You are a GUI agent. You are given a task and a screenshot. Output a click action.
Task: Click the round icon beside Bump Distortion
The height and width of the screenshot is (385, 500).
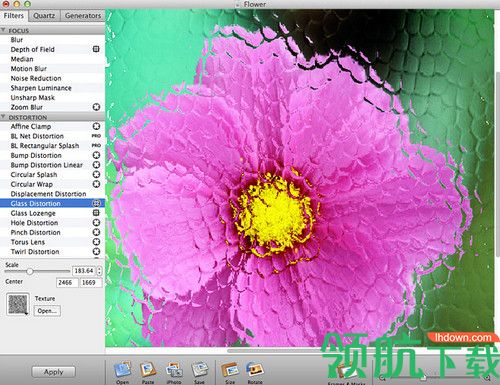tap(96, 155)
